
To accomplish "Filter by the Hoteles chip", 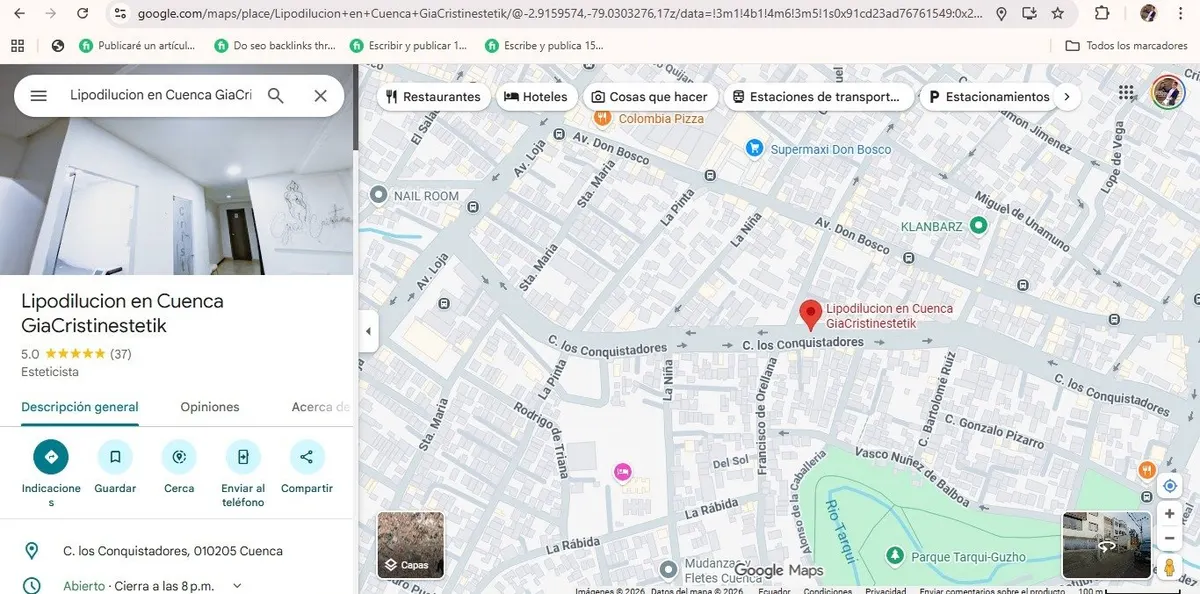I will (536, 97).
